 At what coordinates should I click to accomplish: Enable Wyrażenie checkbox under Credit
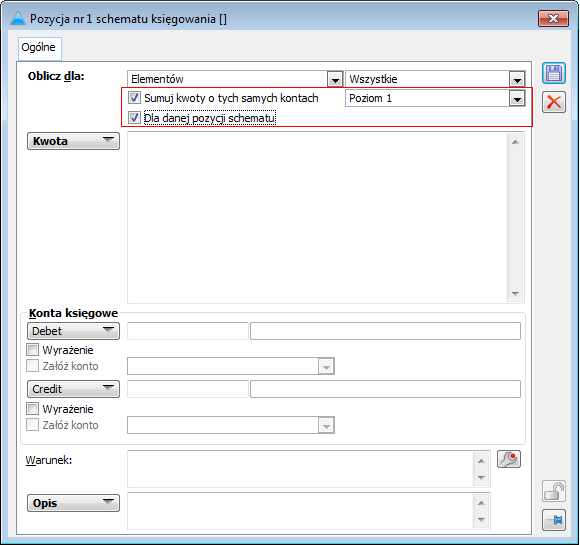(33, 409)
